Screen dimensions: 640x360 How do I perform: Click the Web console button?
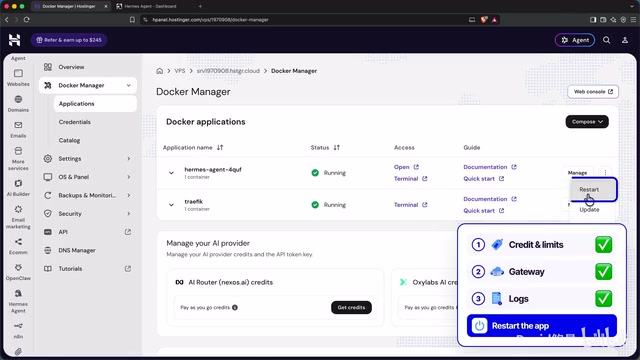(593, 92)
